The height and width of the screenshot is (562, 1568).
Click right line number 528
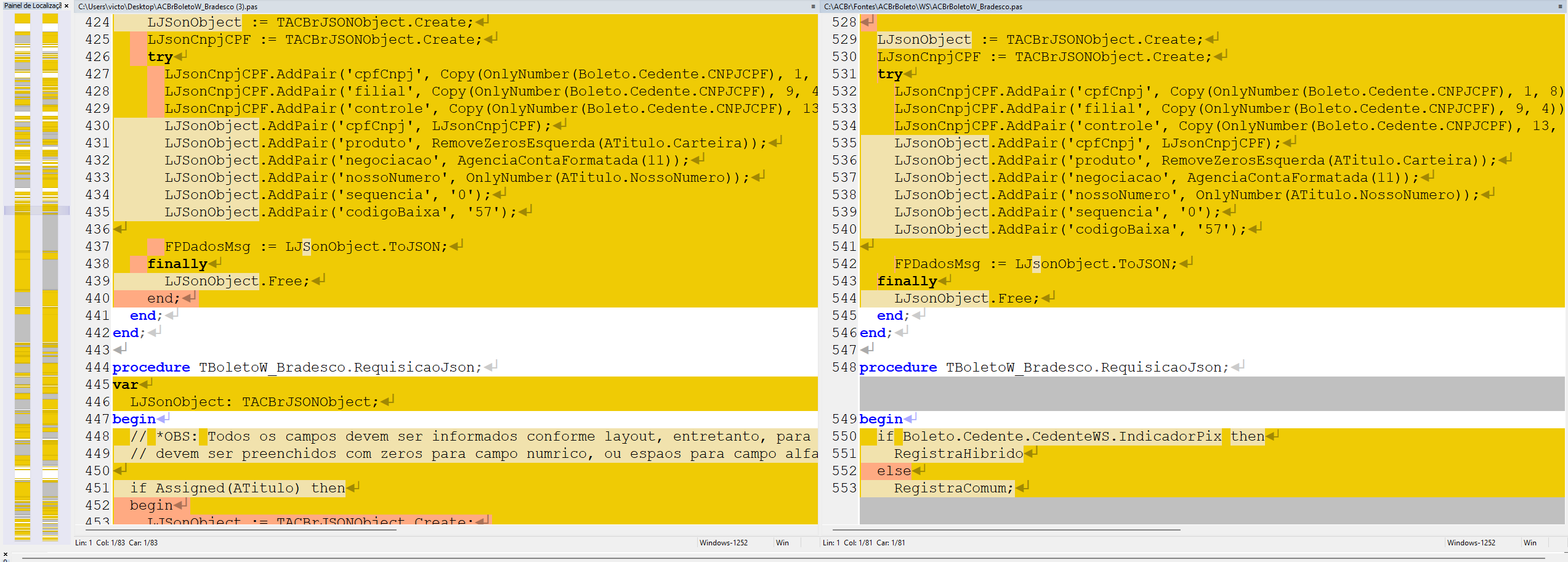tap(844, 22)
